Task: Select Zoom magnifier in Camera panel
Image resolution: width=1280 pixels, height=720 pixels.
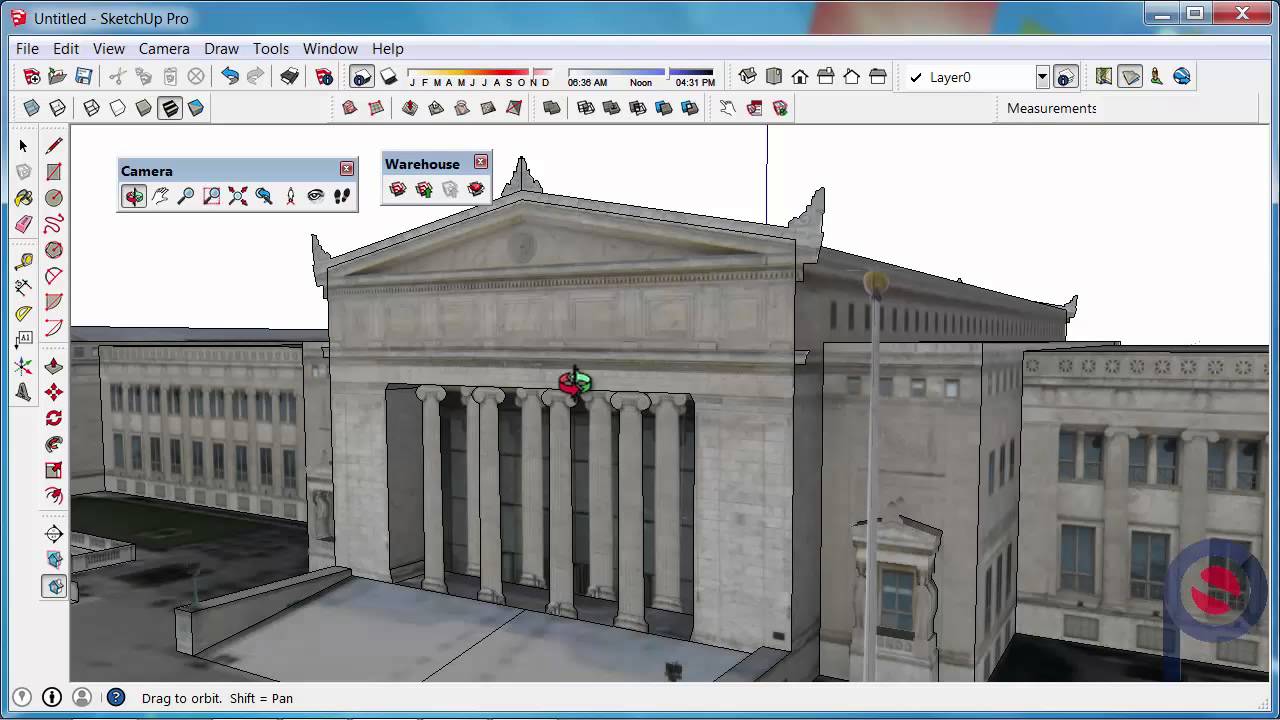Action: pos(186,196)
